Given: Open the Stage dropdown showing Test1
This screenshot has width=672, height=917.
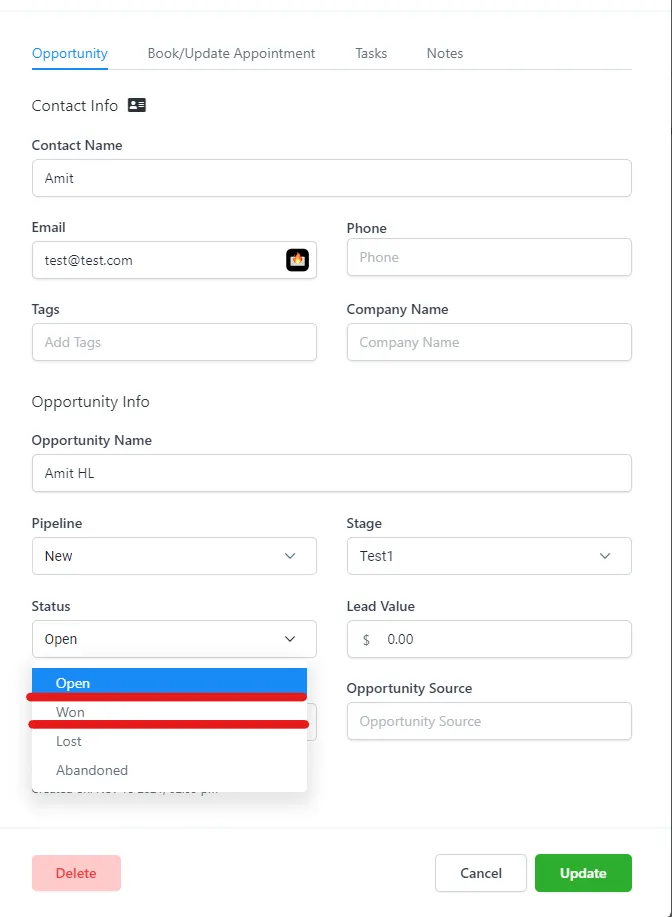Looking at the screenshot, I should [x=489, y=556].
